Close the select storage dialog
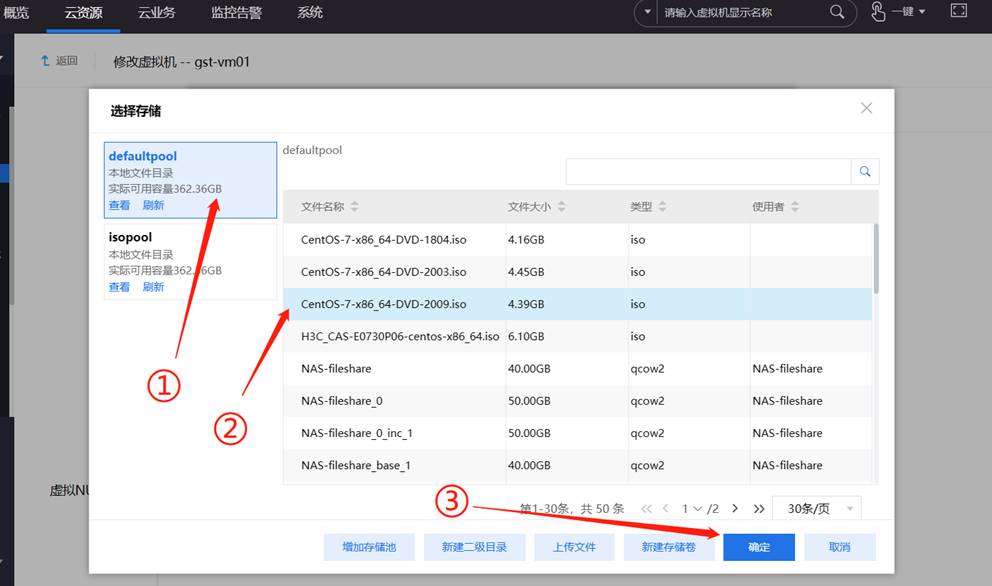 click(866, 108)
